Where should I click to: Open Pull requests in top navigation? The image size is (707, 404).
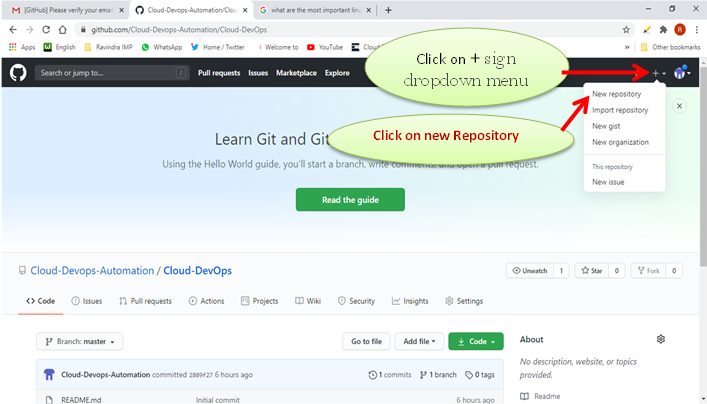(x=219, y=73)
